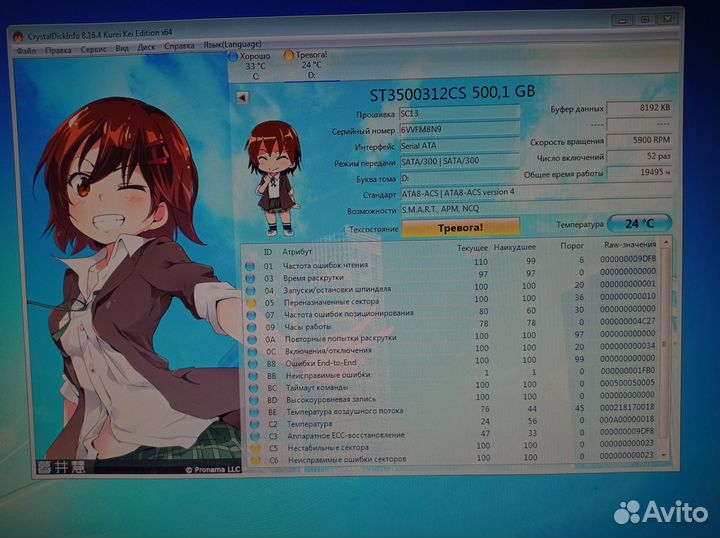The height and width of the screenshot is (538, 720).
Task: Click the yellow Тревога! health status button
Action: pyautogui.click(x=460, y=228)
